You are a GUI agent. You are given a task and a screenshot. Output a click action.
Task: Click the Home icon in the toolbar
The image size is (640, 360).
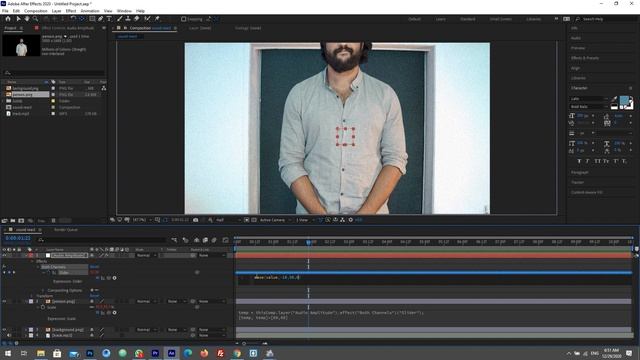8,19
